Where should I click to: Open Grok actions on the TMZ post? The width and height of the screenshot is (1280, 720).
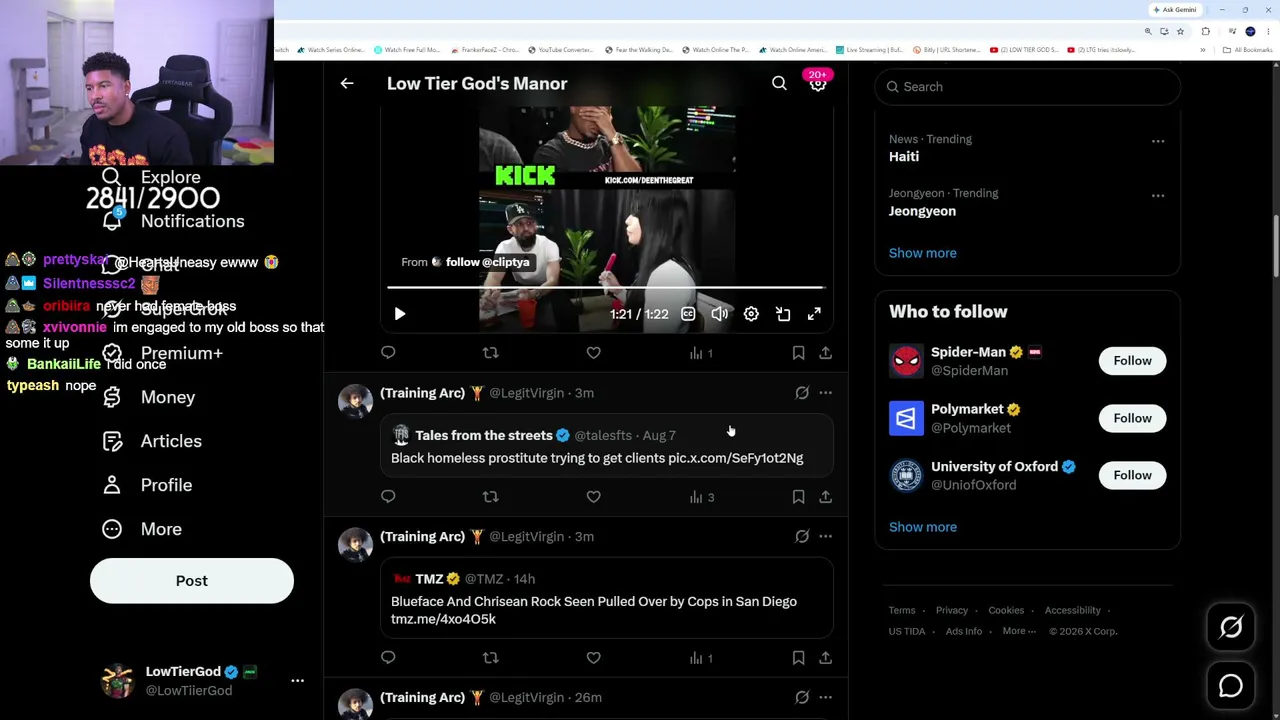[x=802, y=537]
